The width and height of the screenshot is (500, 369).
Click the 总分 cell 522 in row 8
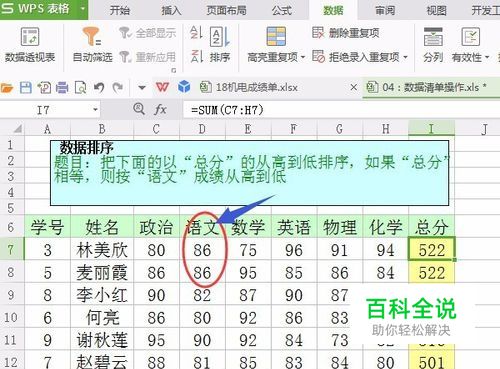tap(431, 273)
